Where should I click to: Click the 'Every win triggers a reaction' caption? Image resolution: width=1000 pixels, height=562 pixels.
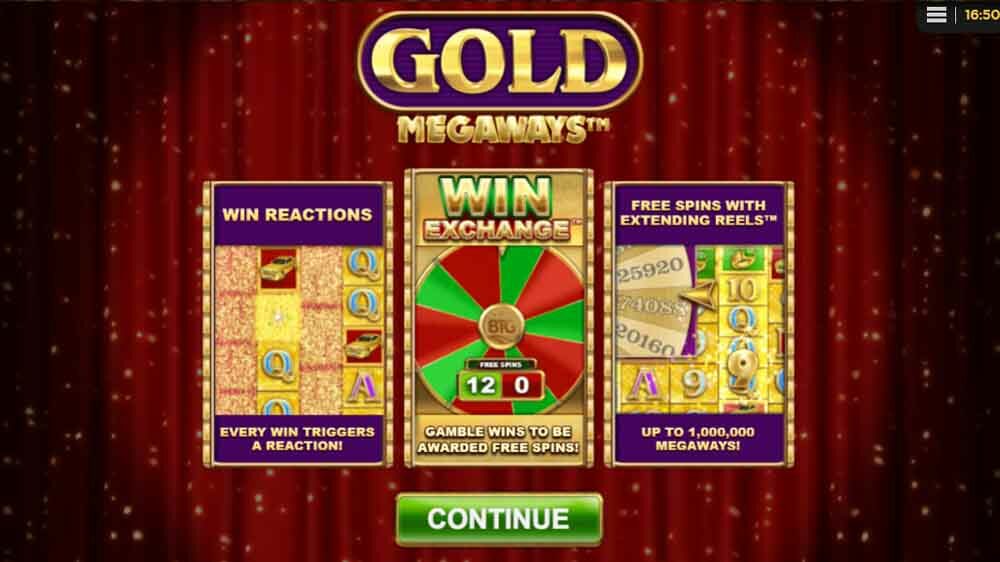tap(297, 439)
